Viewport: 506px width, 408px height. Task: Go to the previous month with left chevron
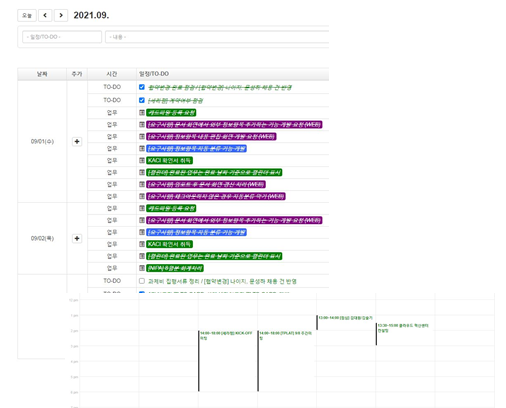45,15
